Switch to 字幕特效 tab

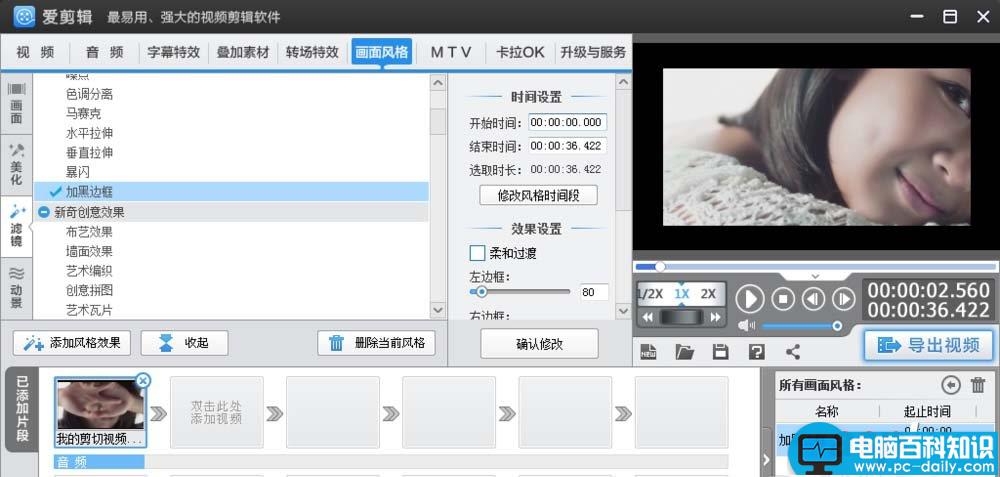tap(173, 52)
